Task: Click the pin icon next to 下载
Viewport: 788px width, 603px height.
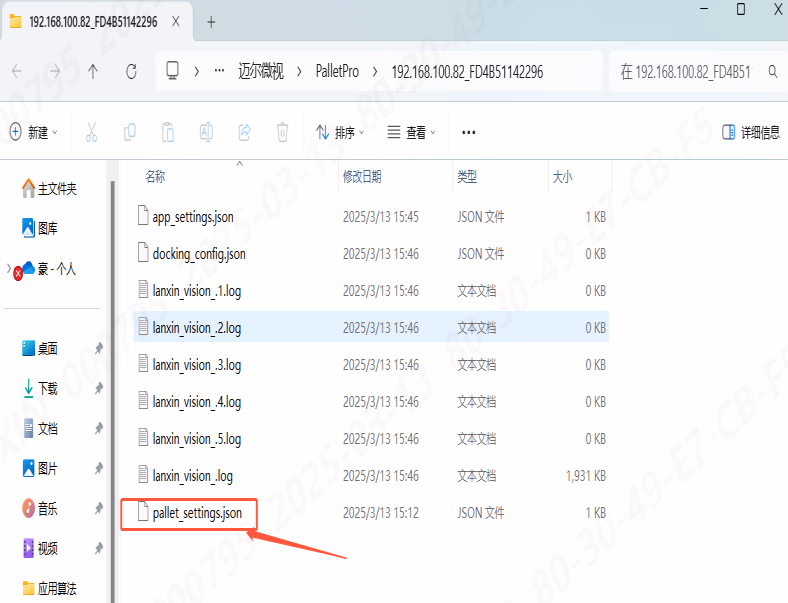Action: [x=99, y=388]
